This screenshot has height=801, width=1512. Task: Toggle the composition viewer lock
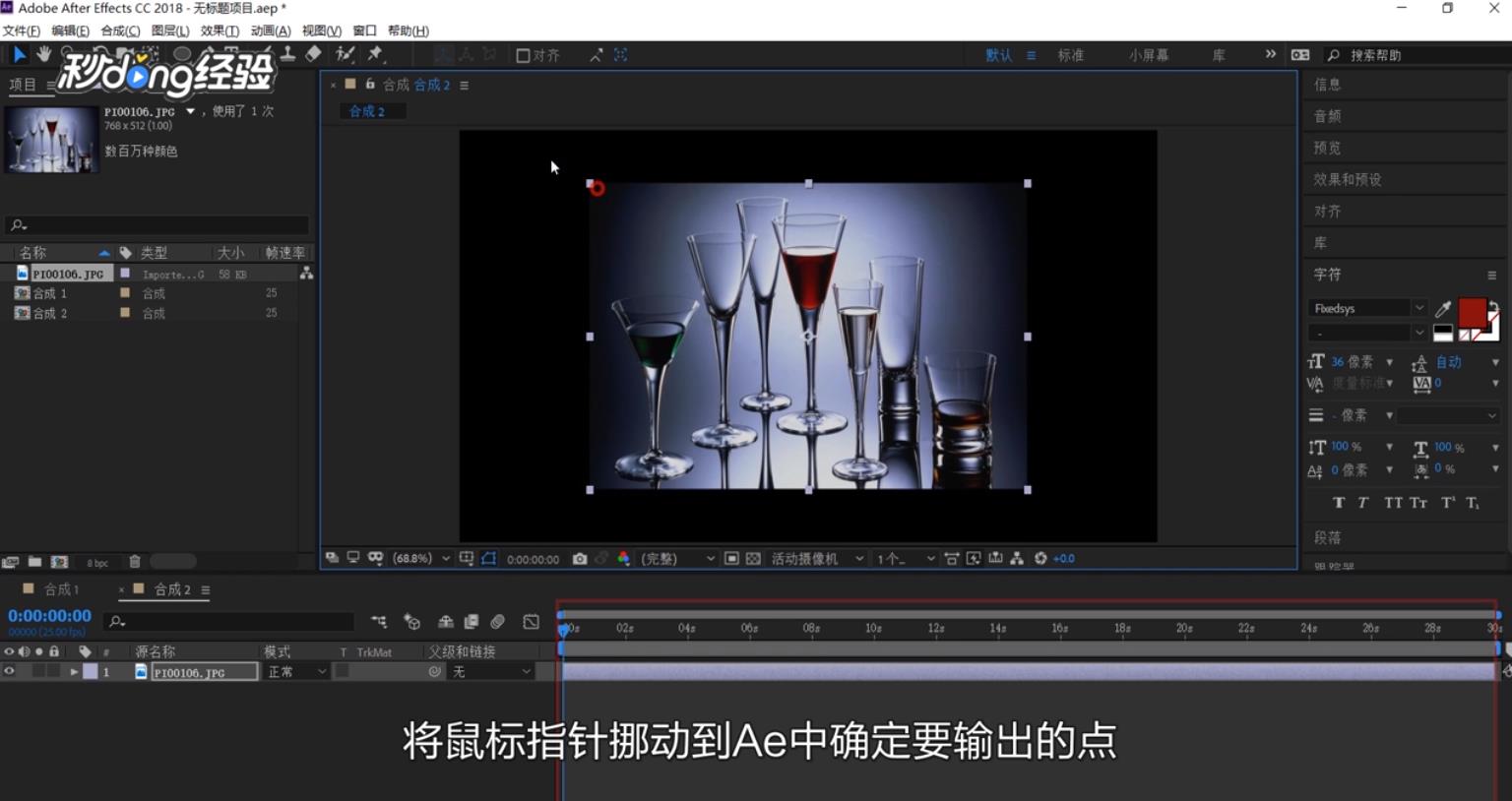click(370, 85)
